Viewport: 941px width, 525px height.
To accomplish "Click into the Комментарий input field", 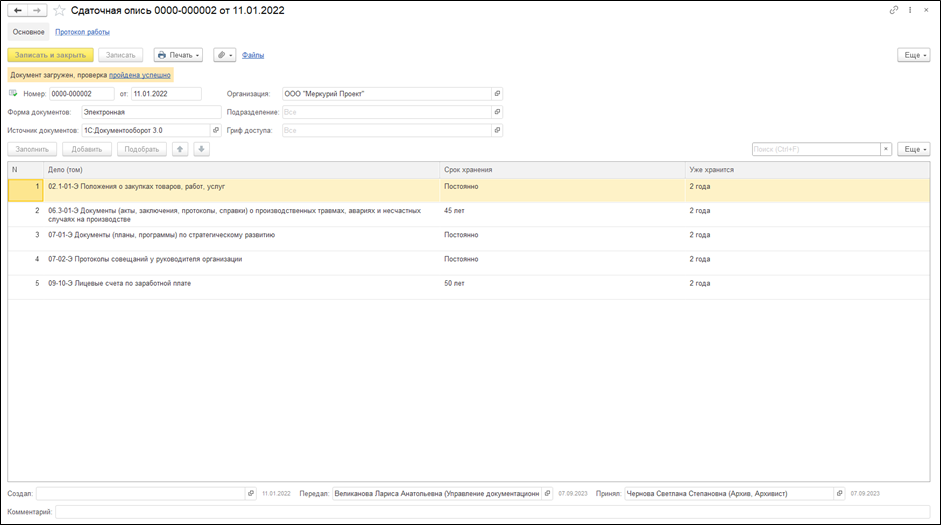I will pyautogui.click(x=492, y=512).
